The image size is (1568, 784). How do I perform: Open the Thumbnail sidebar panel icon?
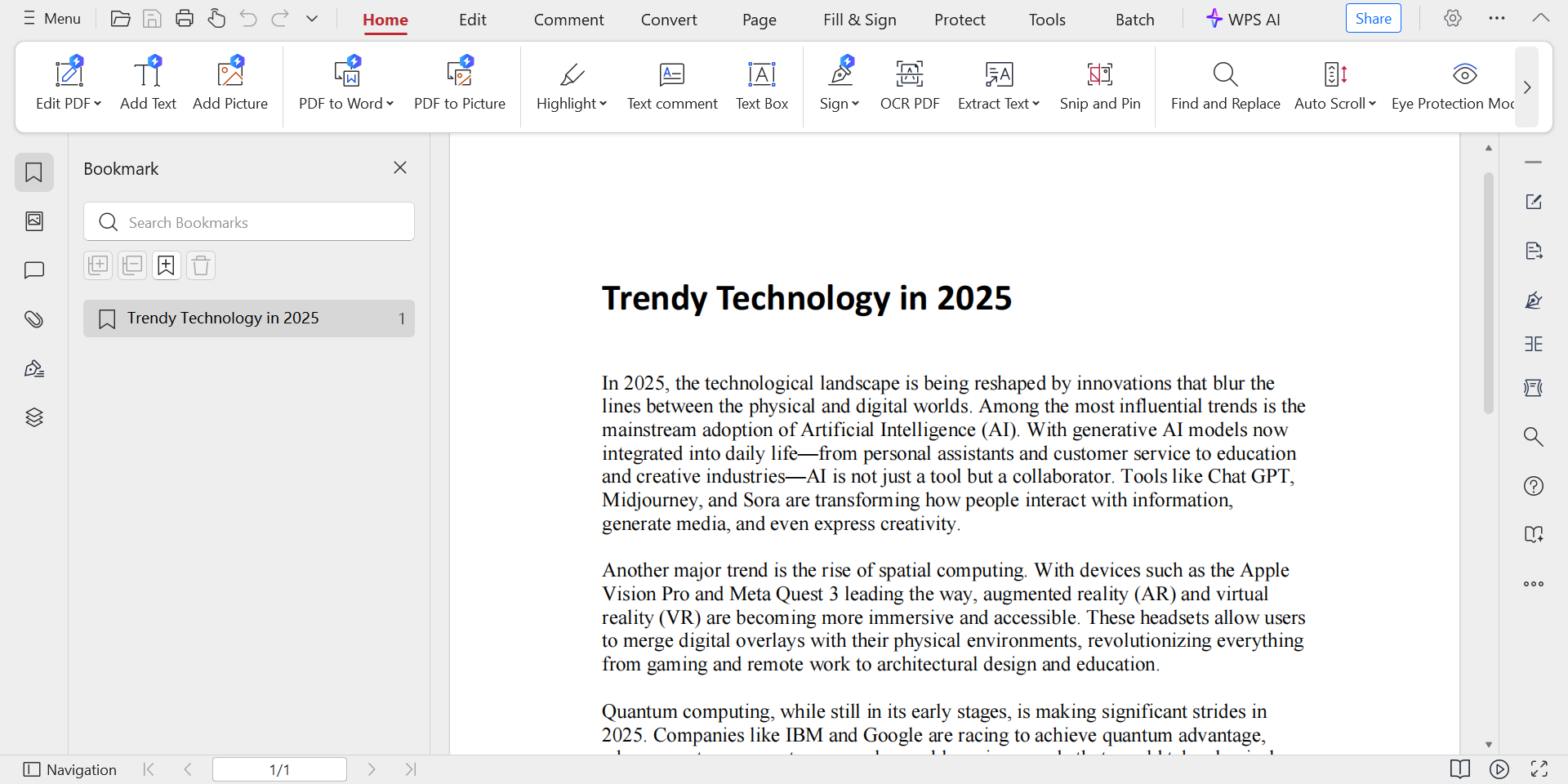[x=34, y=221]
